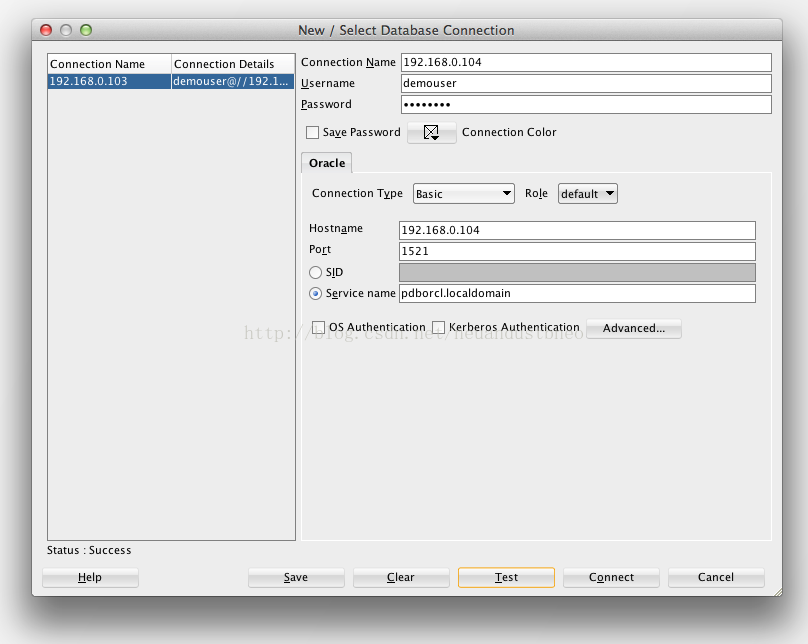The width and height of the screenshot is (808, 644).
Task: Click into the Password field
Action: point(586,105)
